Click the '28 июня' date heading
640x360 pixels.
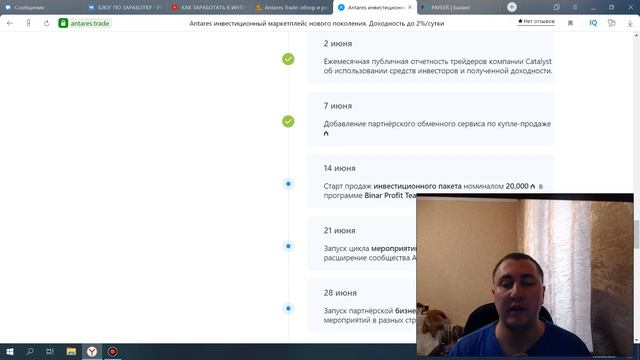click(x=340, y=293)
